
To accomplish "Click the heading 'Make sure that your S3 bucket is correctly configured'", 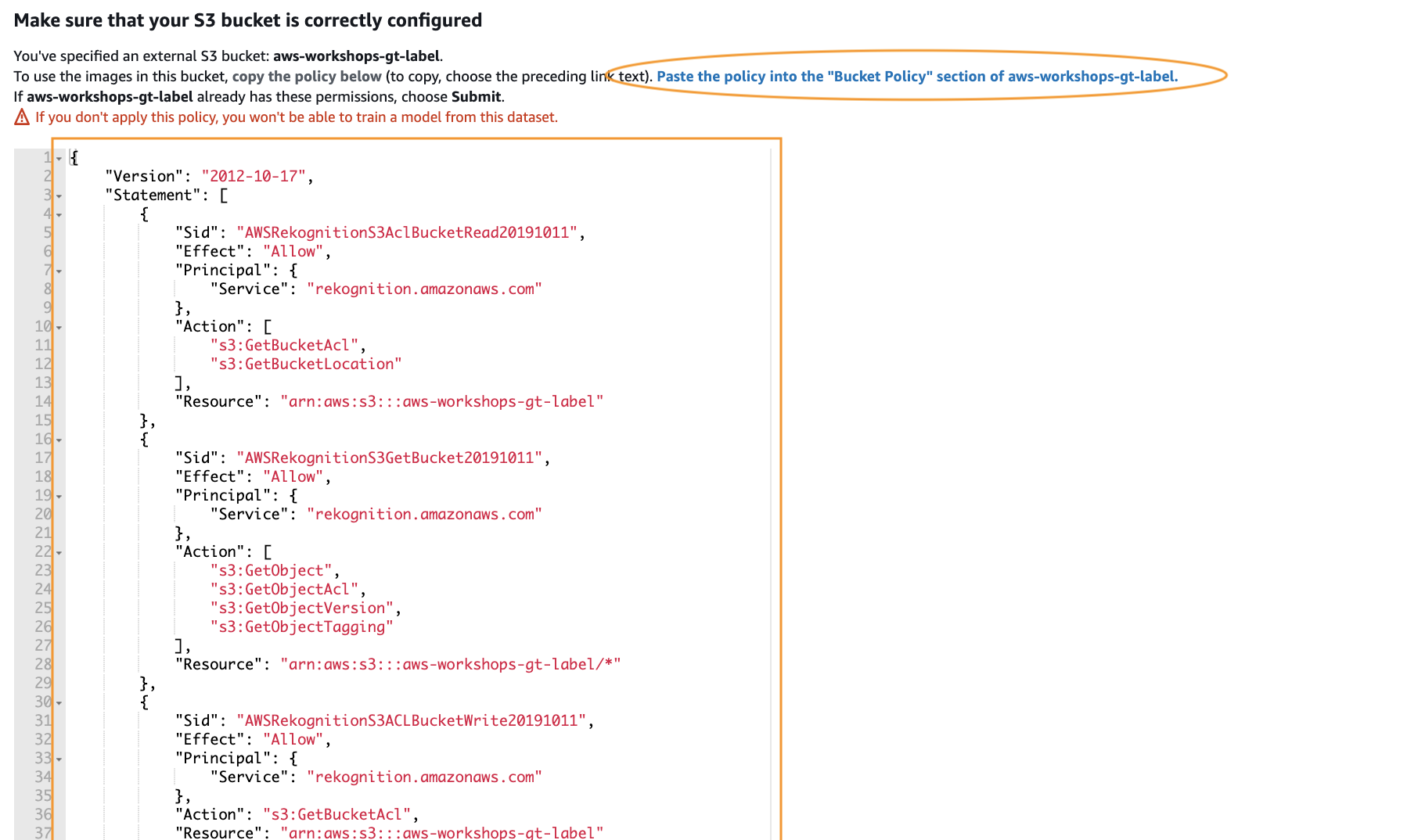I will pyautogui.click(x=248, y=20).
